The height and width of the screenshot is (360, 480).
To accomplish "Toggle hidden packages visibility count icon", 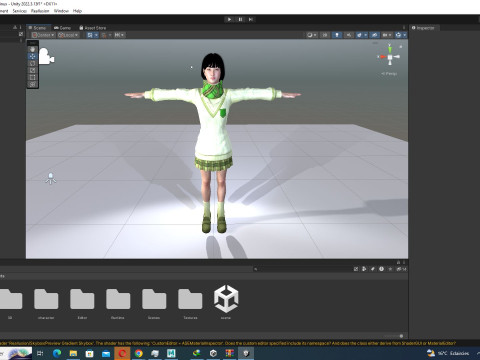I will coord(401,269).
